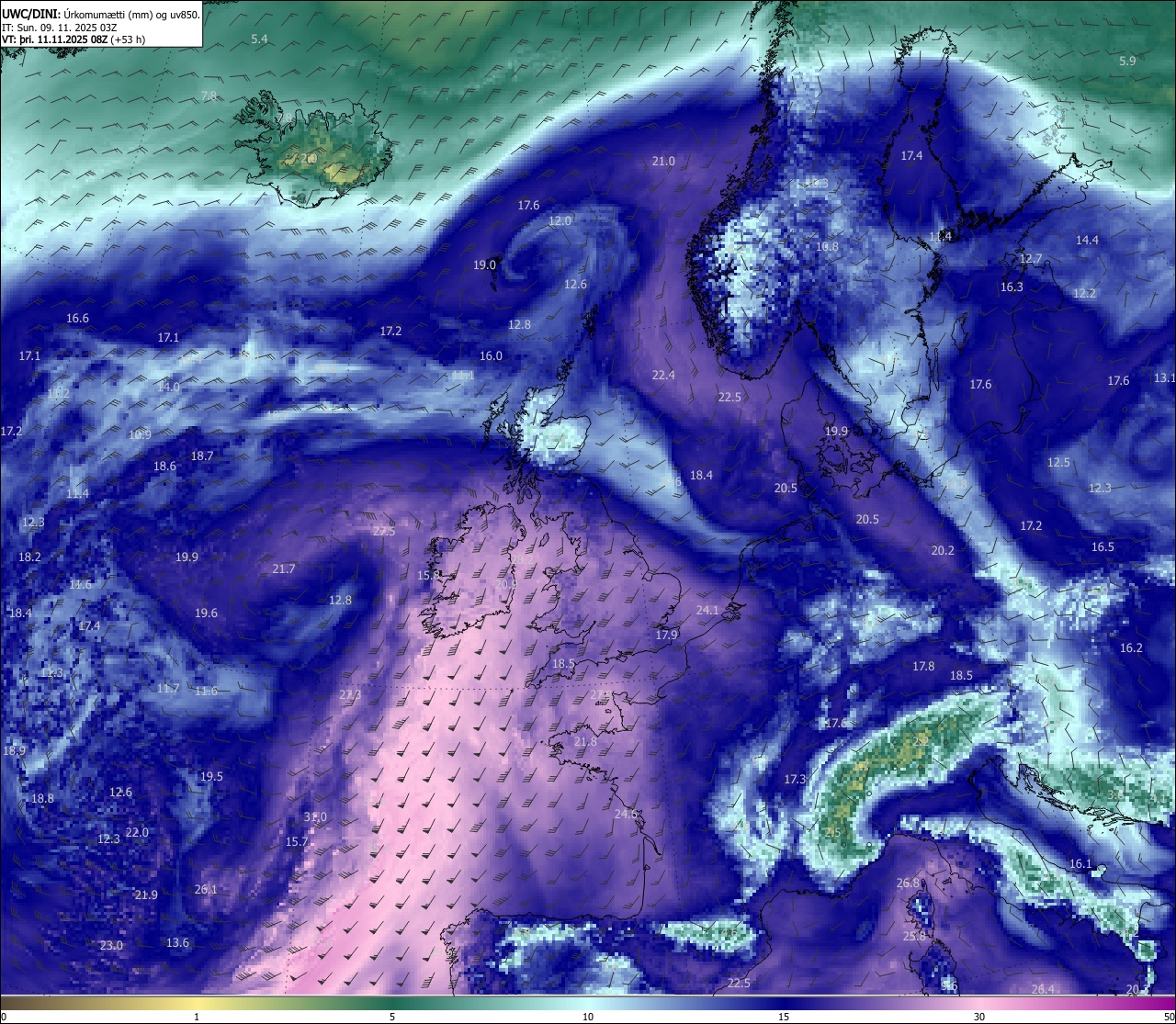Select the 19.5 value on the map
This screenshot has width=1176, height=1024.
(x=211, y=776)
